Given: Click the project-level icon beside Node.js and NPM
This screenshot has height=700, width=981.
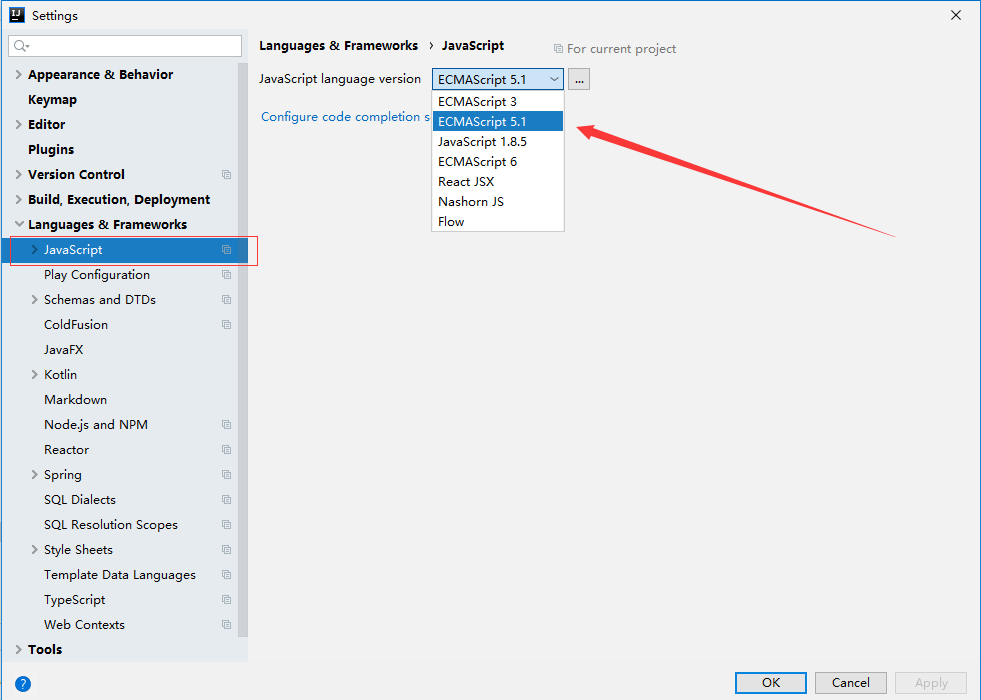Looking at the screenshot, I should 228,424.
